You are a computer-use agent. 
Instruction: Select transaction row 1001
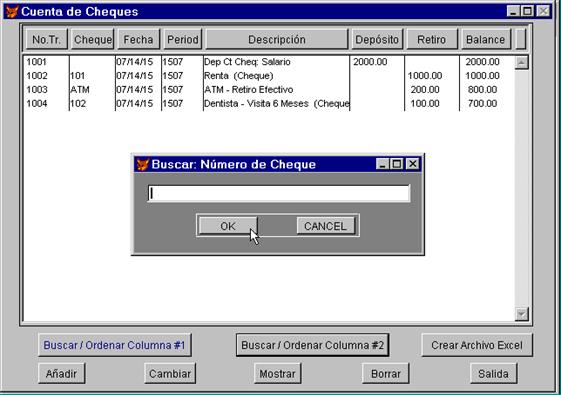point(269,62)
